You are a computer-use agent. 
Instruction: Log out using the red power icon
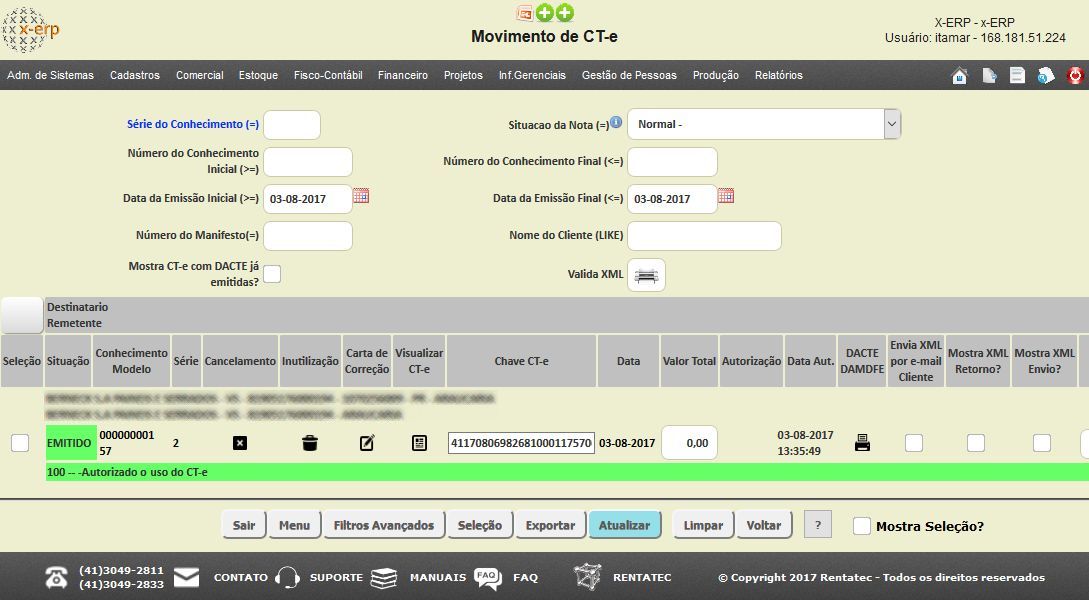tap(1075, 75)
